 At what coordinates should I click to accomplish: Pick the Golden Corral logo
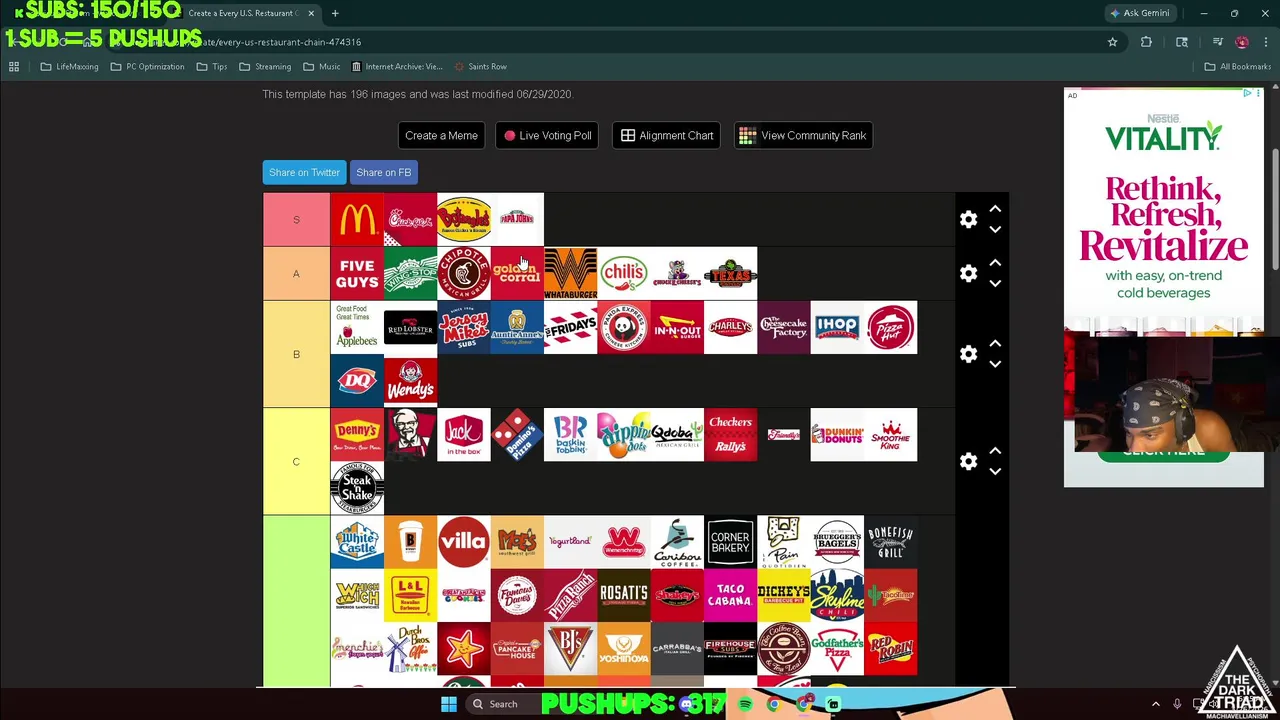(x=517, y=273)
